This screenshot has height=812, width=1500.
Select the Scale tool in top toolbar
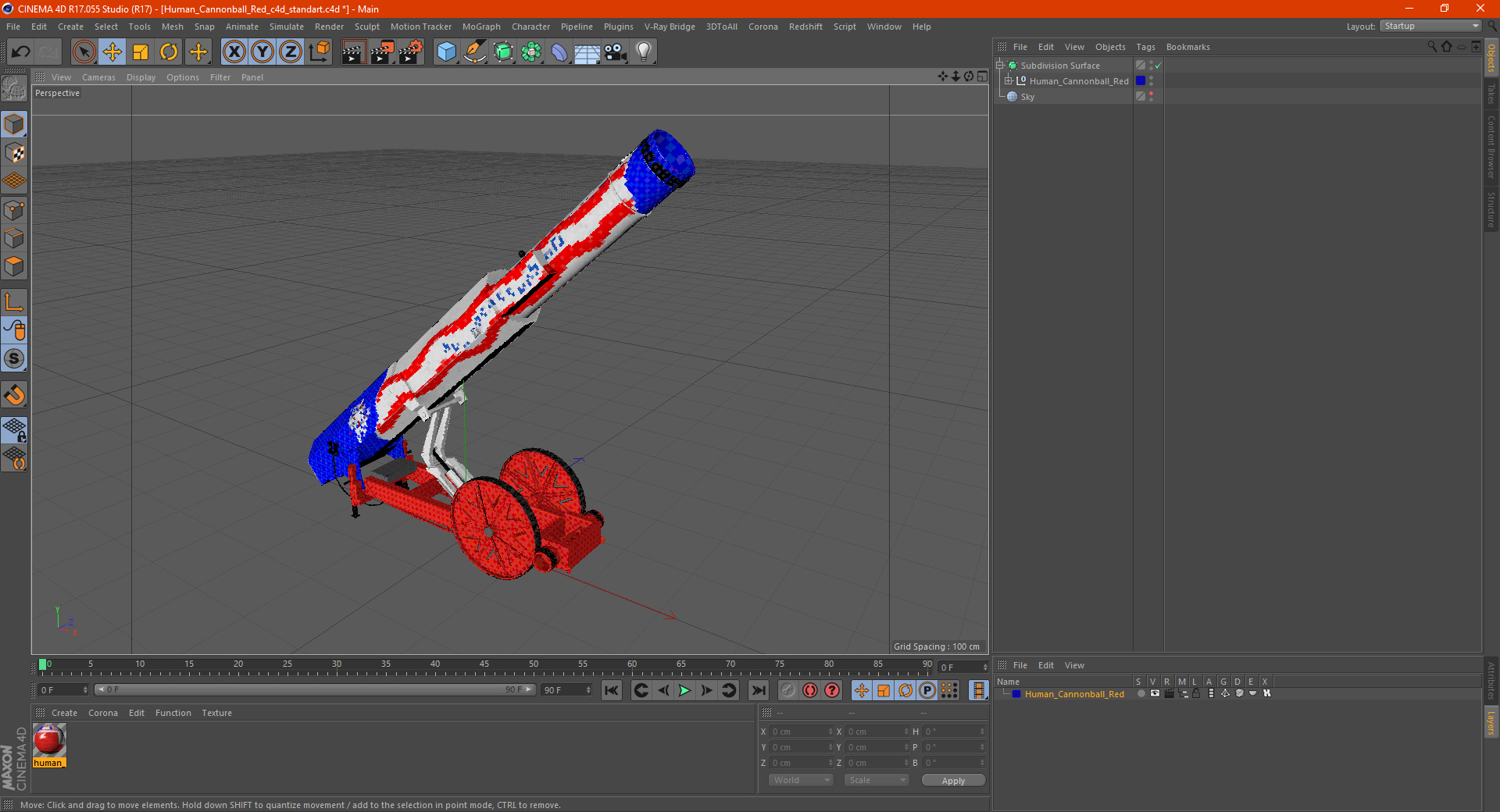pyautogui.click(x=141, y=52)
